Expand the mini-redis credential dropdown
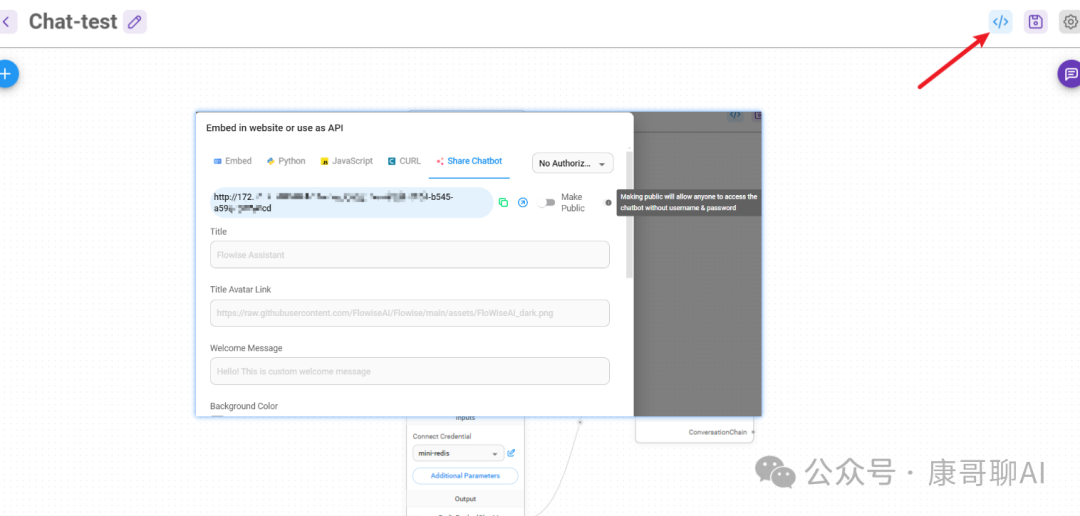This screenshot has width=1080, height=516. click(x=458, y=454)
